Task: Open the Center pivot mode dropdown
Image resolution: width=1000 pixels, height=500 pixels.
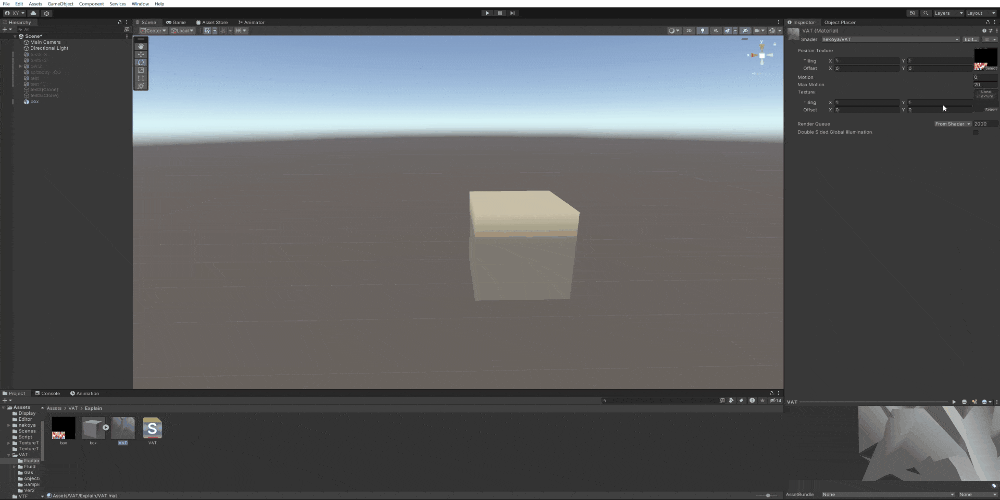Action: [153, 31]
